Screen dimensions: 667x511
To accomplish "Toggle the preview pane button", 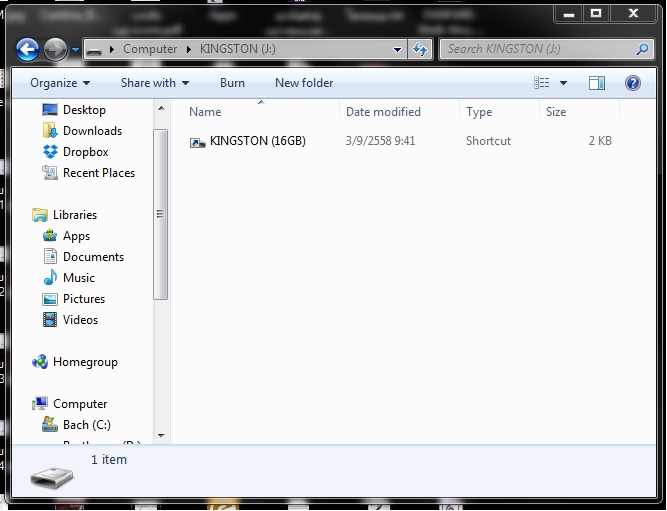I will pos(597,83).
